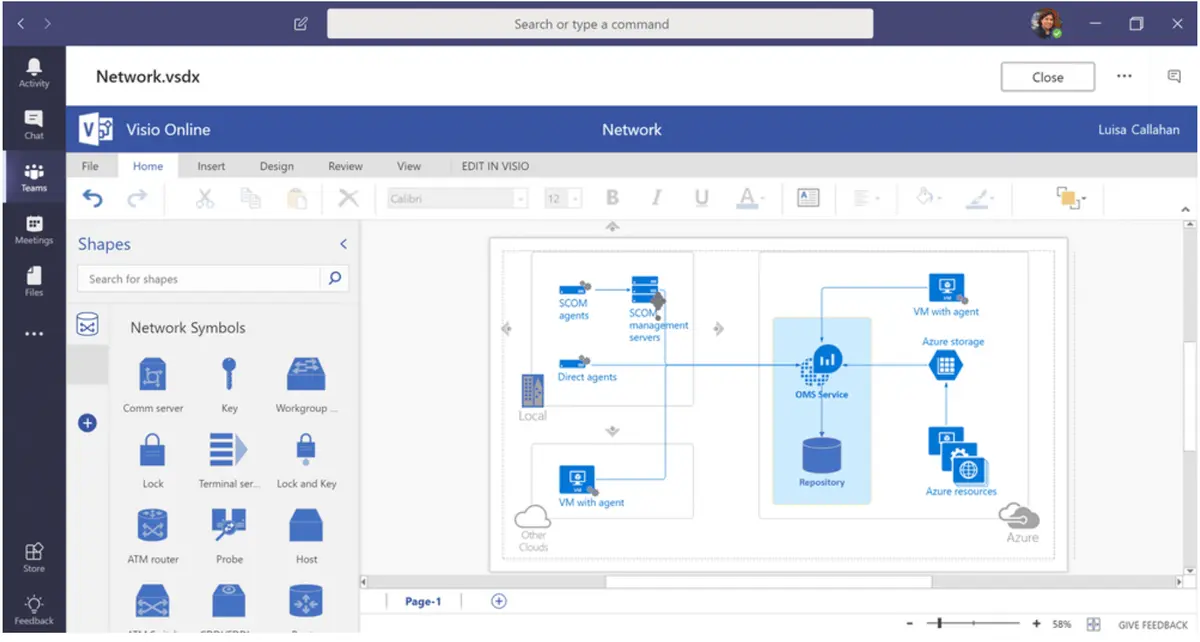Search shapes with the magnifier icon
The width and height of the screenshot is (1200, 642).
coord(335,278)
